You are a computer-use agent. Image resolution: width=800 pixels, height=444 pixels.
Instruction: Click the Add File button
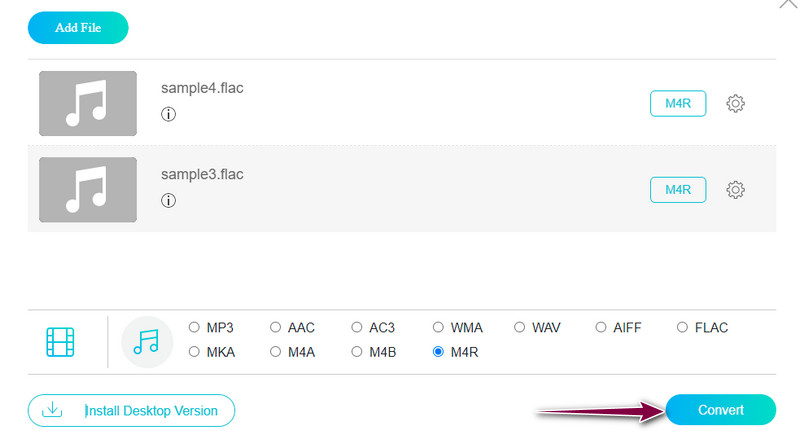[78, 28]
